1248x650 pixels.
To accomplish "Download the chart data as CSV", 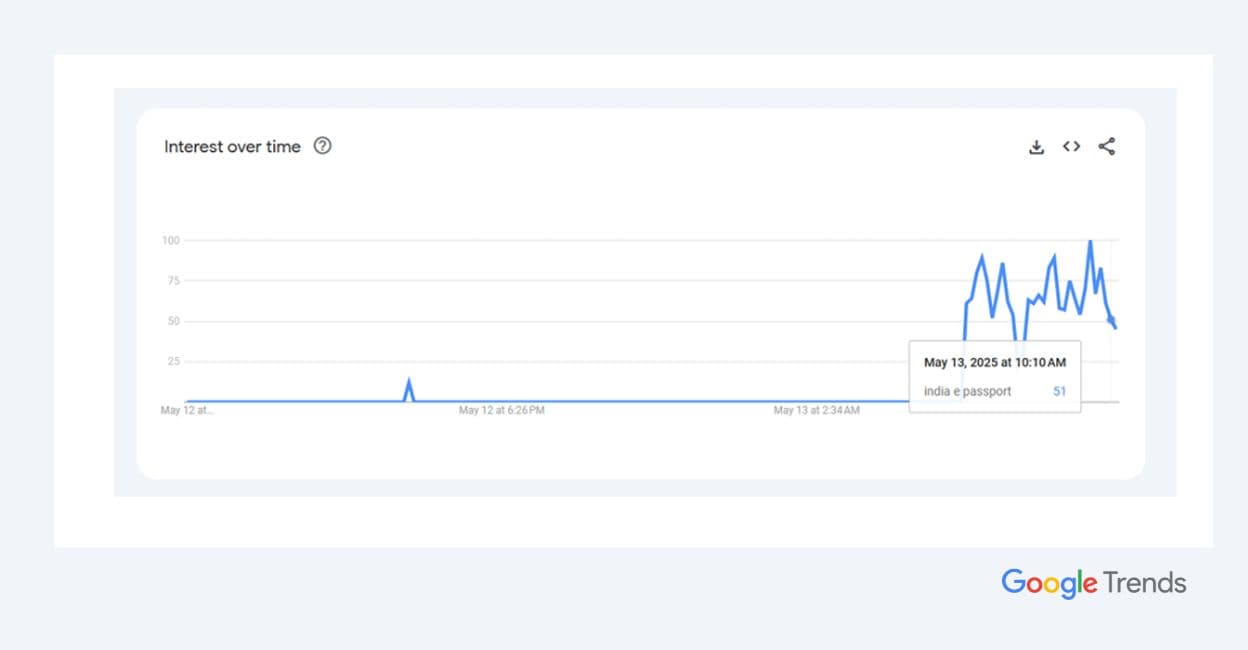I will (x=1037, y=147).
